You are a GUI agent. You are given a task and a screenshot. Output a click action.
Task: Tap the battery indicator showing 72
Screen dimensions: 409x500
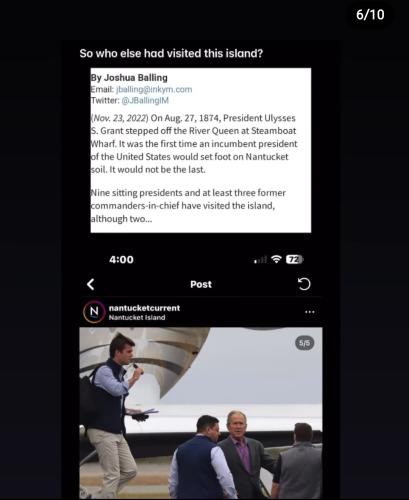pos(295,259)
